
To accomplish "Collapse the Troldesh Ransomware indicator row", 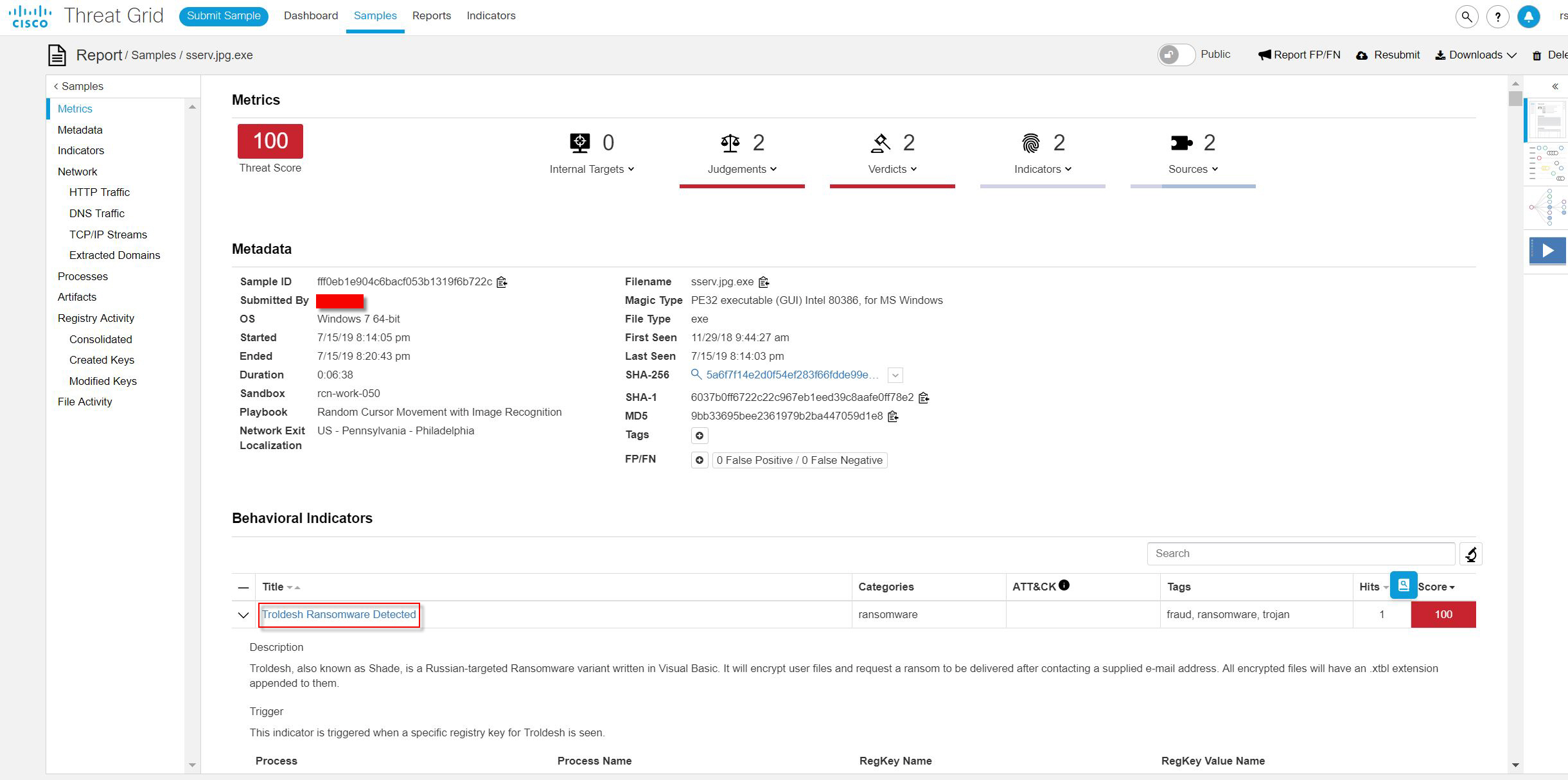I will [x=243, y=615].
